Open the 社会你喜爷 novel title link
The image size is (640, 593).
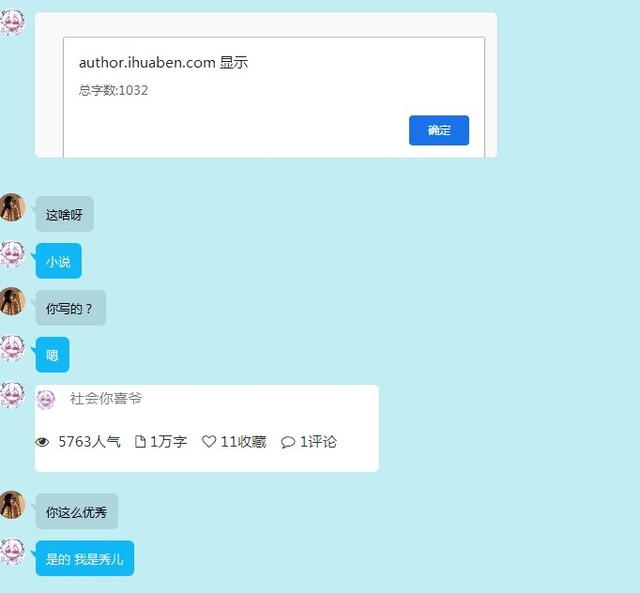pos(106,398)
